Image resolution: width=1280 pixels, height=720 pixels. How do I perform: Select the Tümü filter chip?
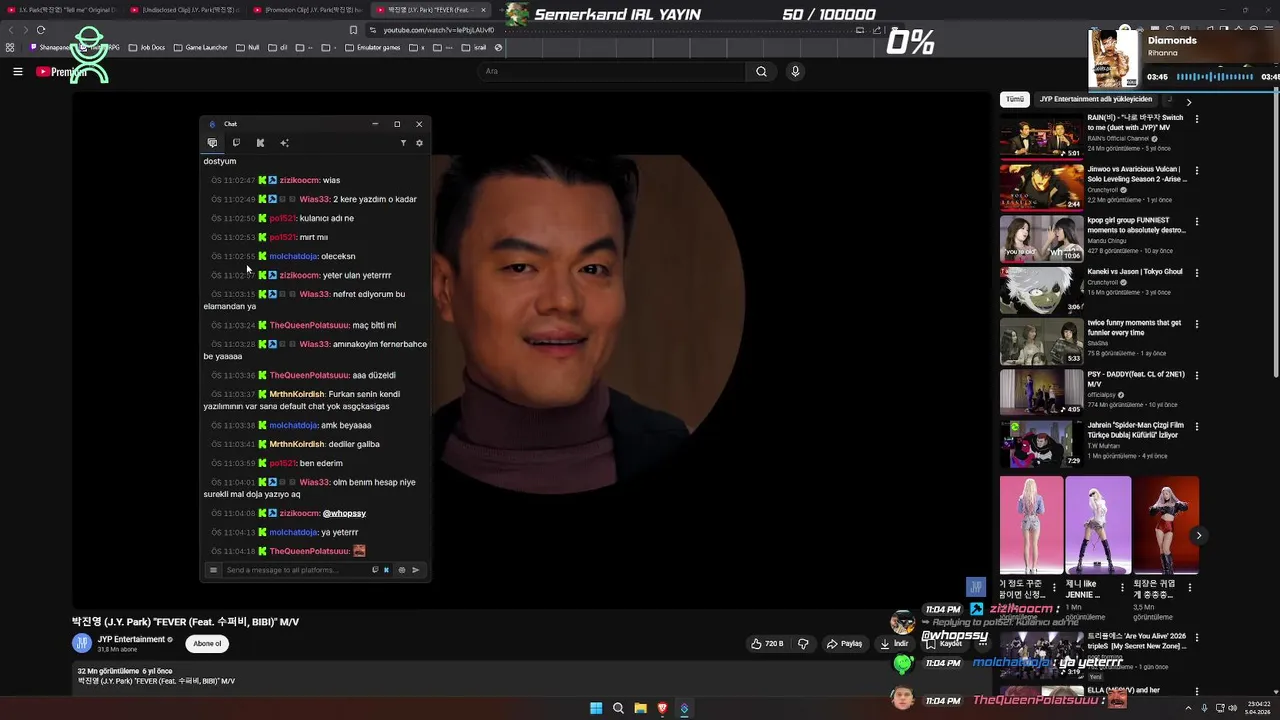1015,100
